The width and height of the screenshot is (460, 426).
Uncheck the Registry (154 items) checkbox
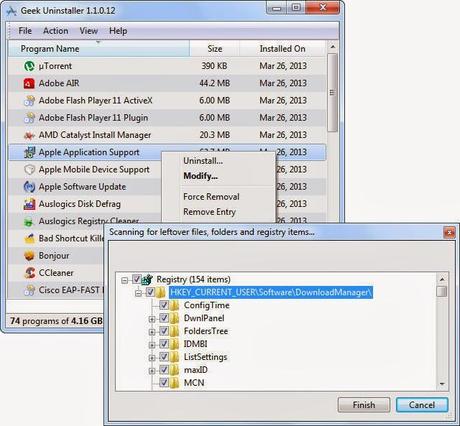click(136, 279)
